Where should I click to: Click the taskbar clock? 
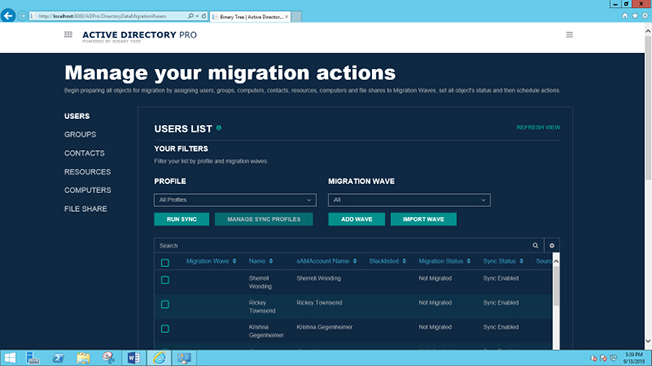pyautogui.click(x=634, y=358)
